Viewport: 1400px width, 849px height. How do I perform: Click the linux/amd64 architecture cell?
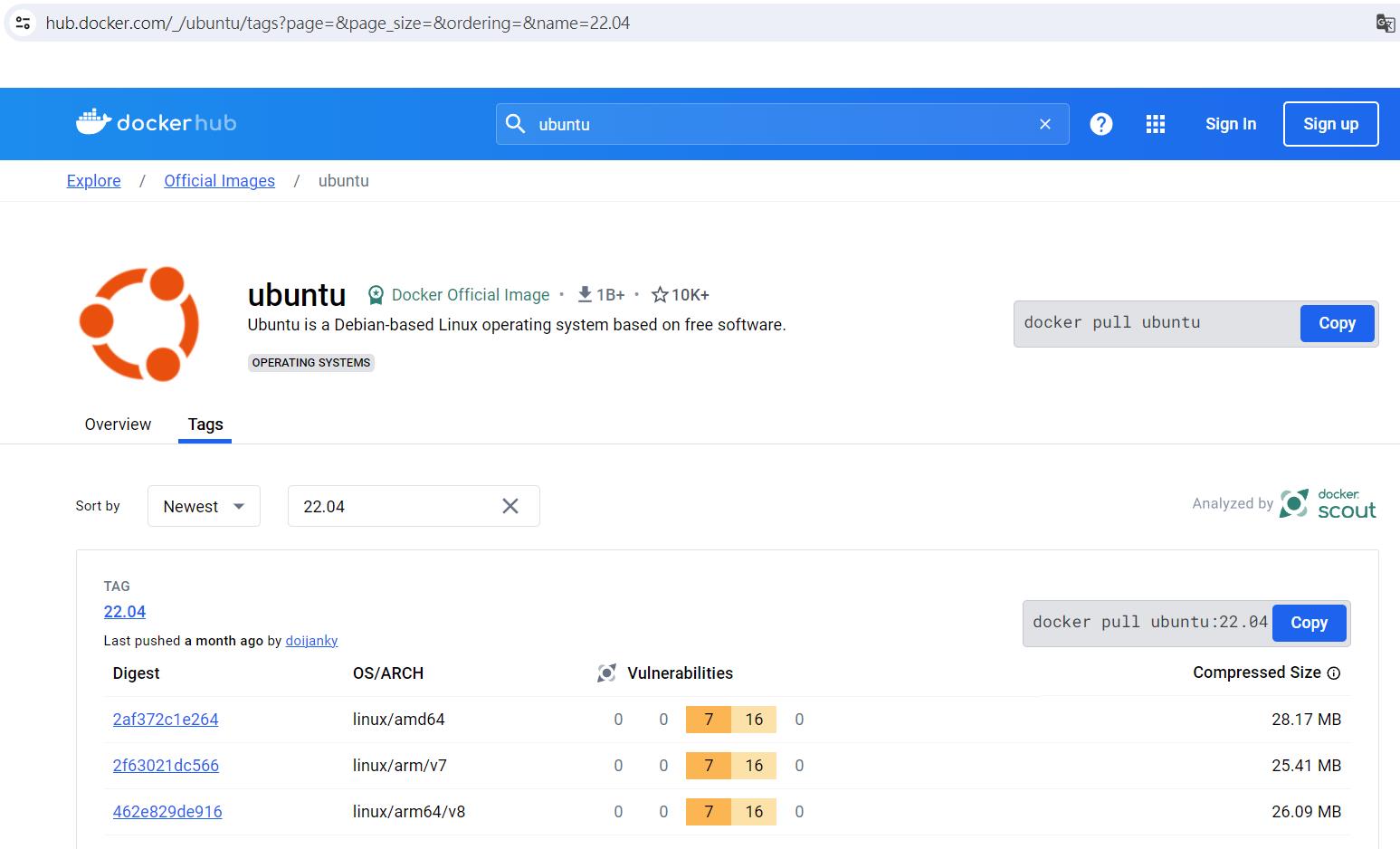pyautogui.click(x=399, y=720)
